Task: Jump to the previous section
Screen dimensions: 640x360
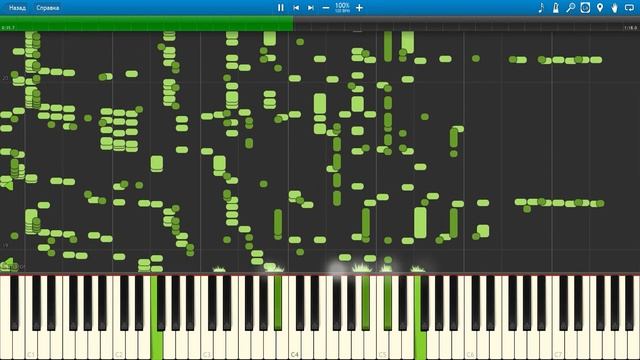Action: 296,8
